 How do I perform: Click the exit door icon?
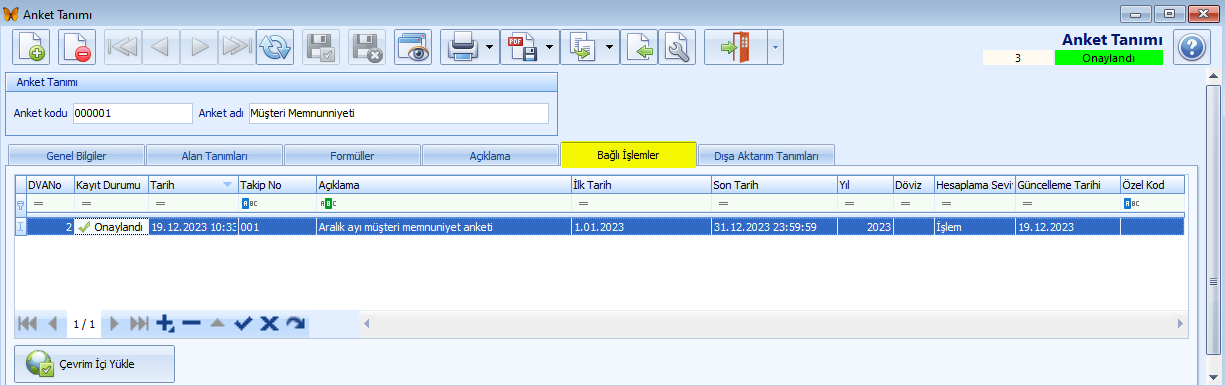point(735,47)
